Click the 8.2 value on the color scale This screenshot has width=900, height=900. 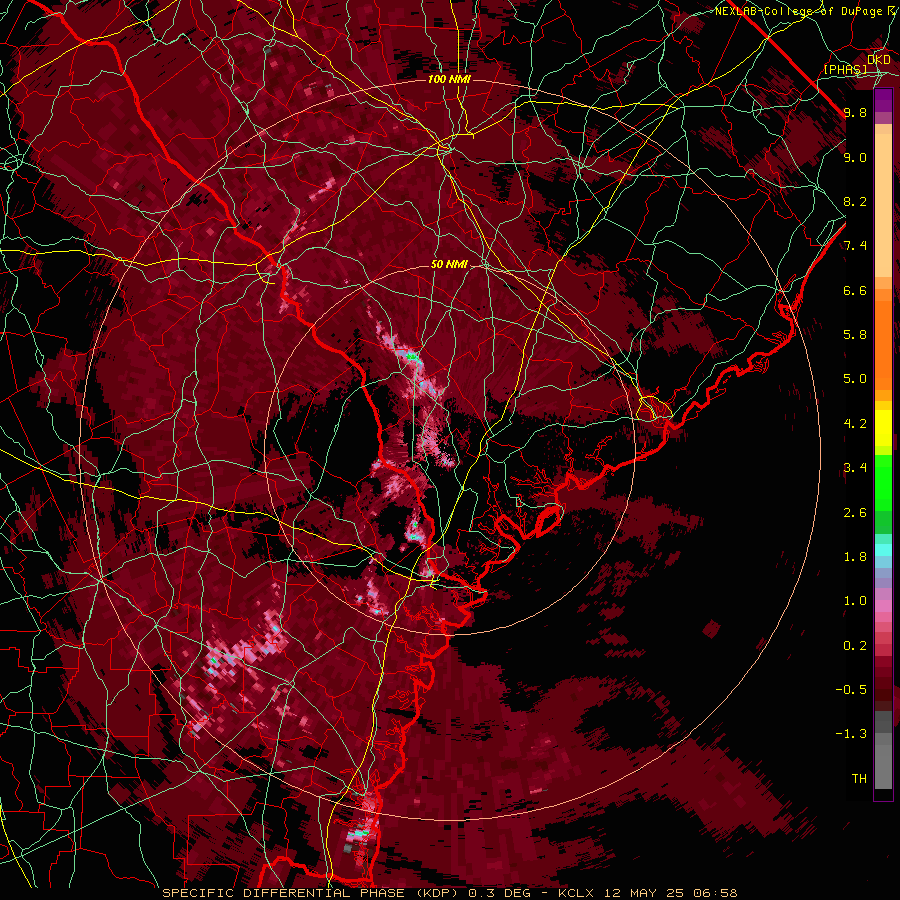coord(855,201)
